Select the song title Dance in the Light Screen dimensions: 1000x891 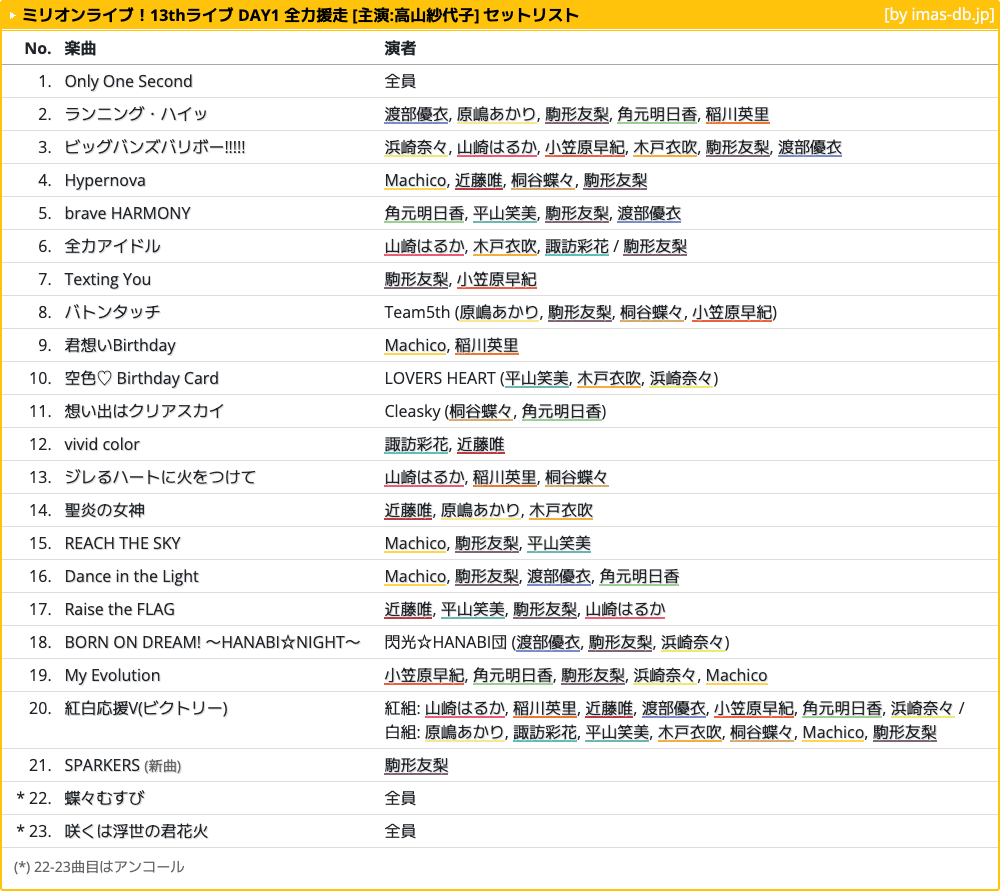click(x=131, y=577)
